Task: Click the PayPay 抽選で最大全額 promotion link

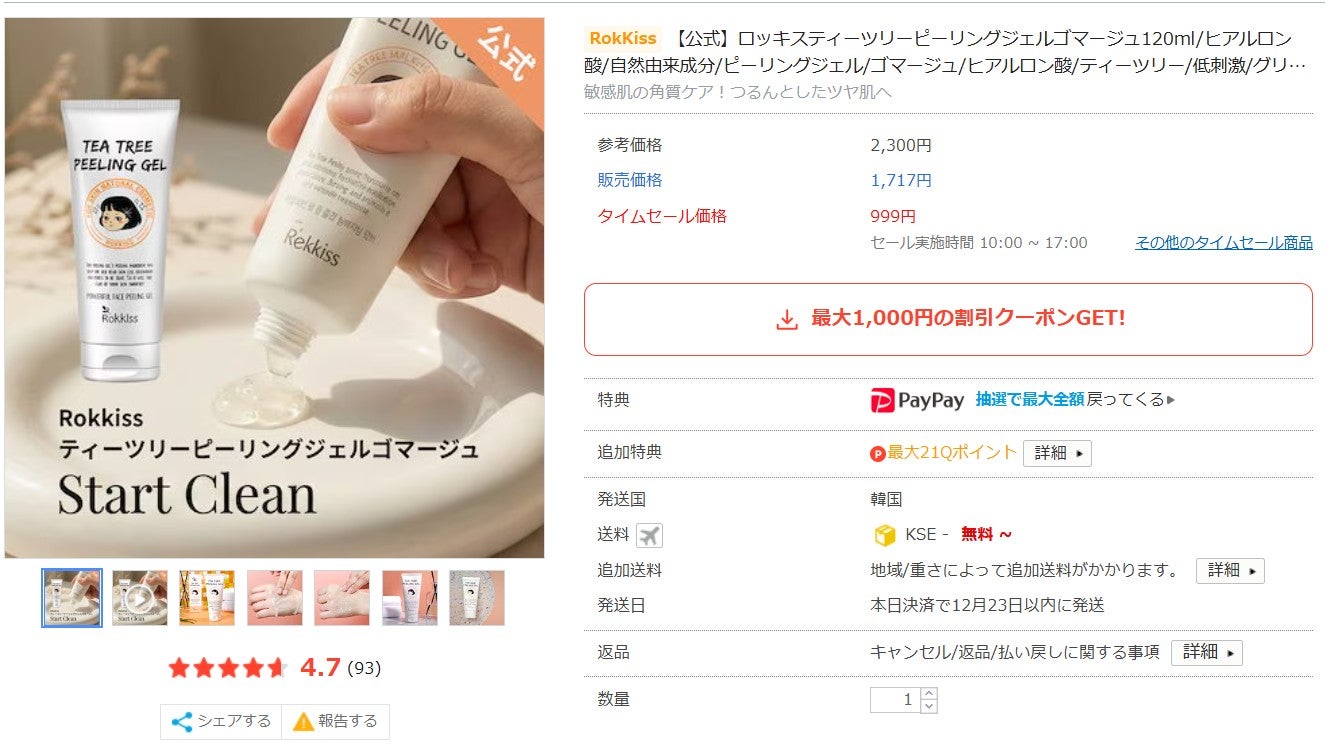Action: [x=1030, y=400]
